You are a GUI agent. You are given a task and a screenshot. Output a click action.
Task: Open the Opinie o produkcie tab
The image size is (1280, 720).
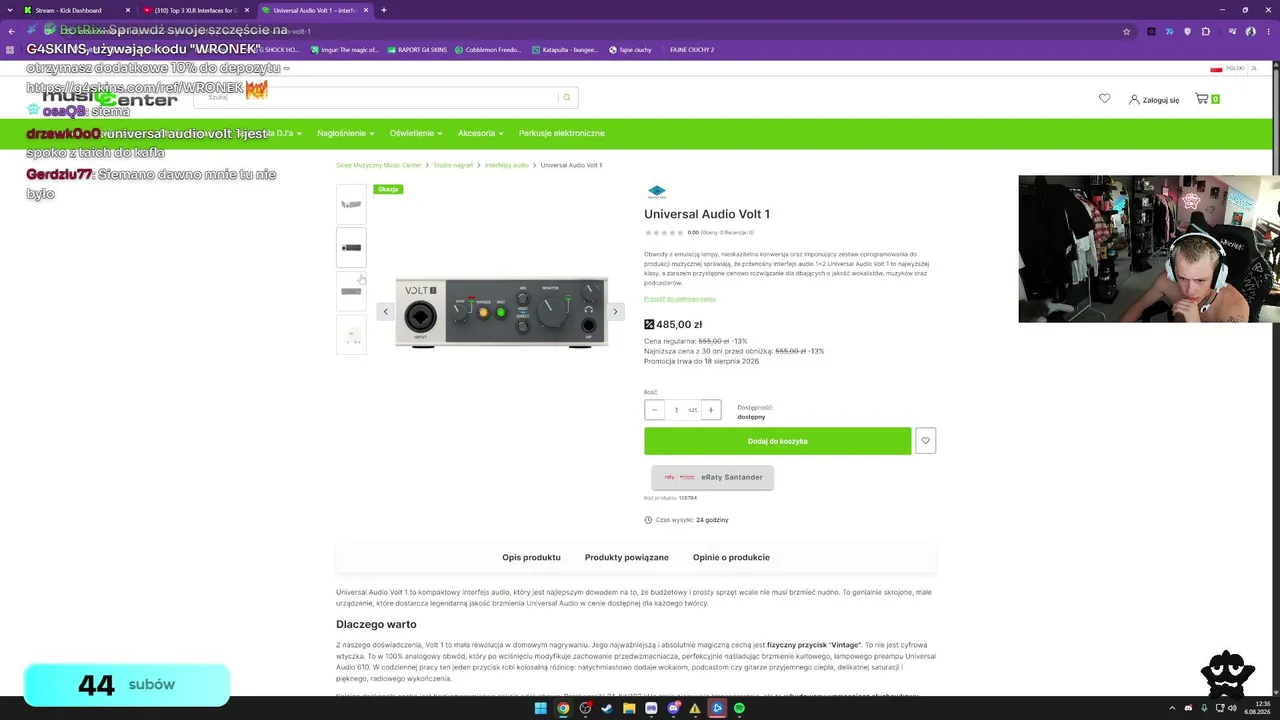pyautogui.click(x=731, y=557)
